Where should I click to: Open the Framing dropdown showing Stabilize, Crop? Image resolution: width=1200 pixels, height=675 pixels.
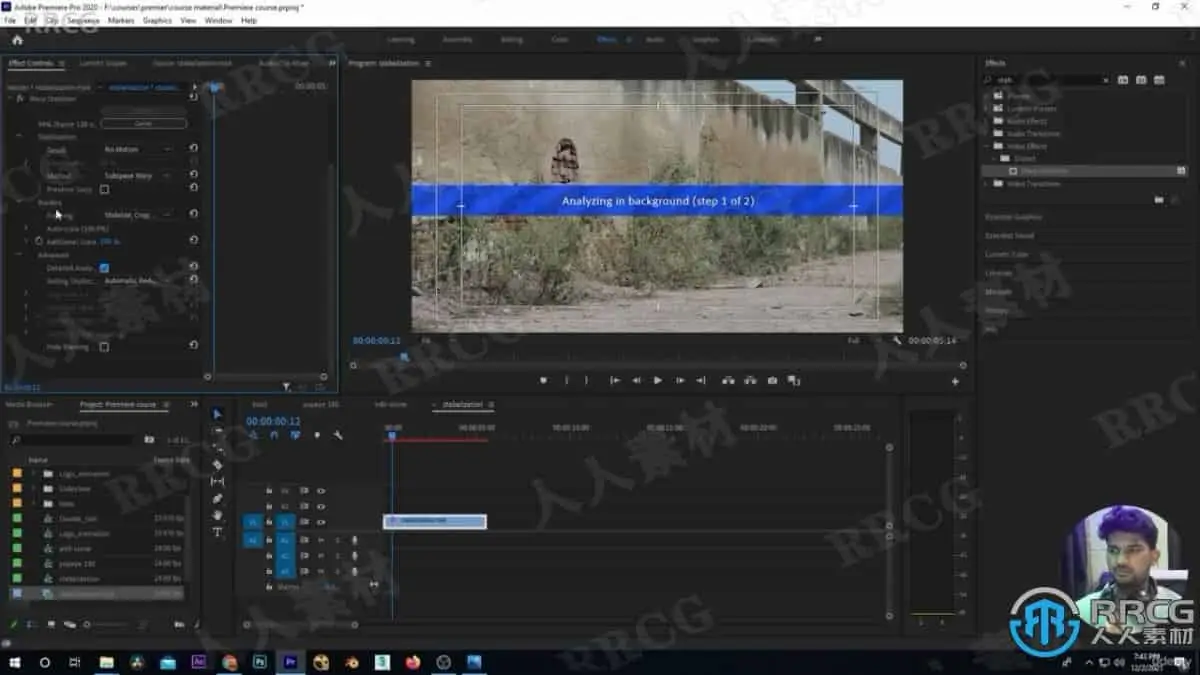pyautogui.click(x=138, y=215)
